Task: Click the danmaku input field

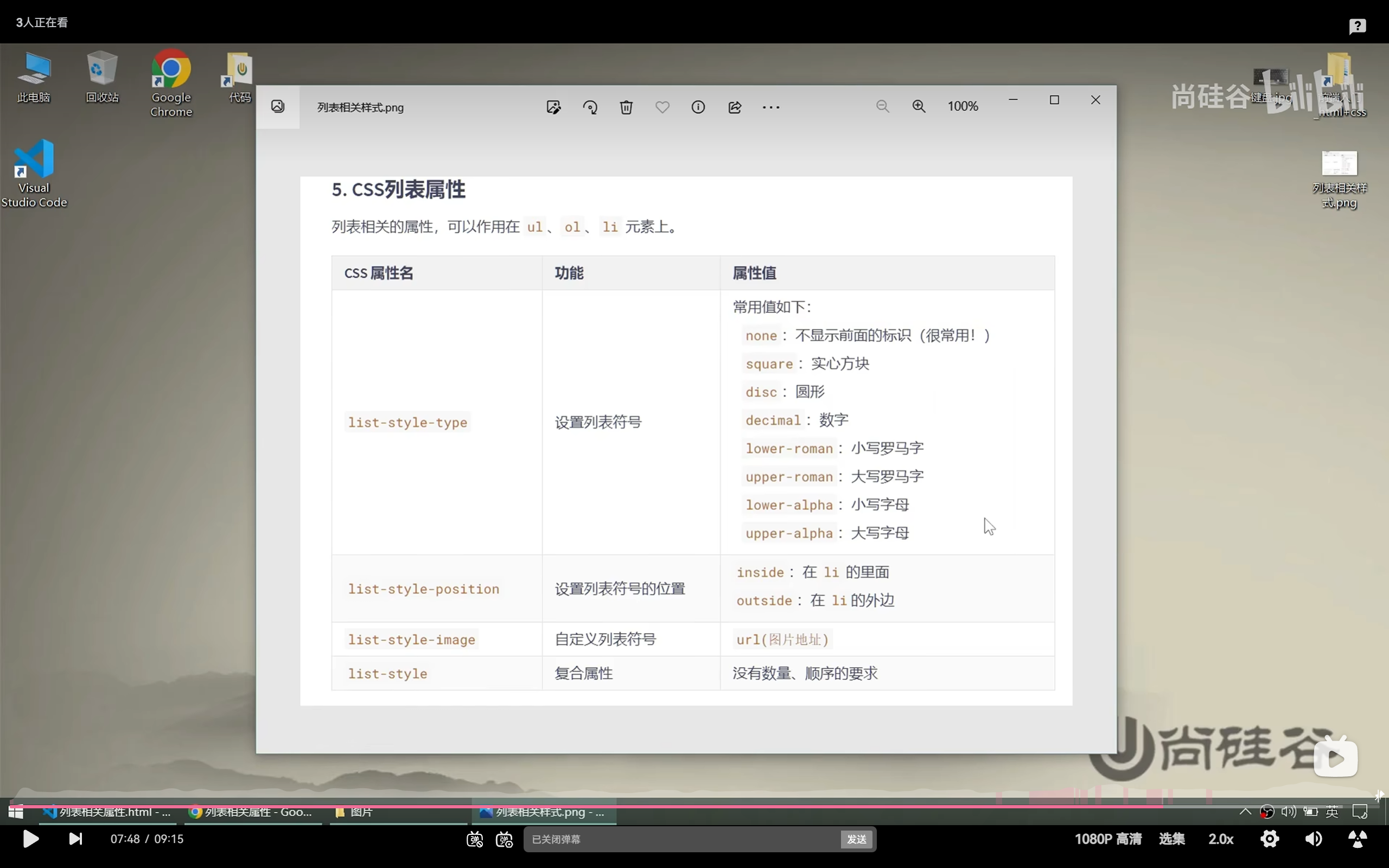Action: point(683,839)
